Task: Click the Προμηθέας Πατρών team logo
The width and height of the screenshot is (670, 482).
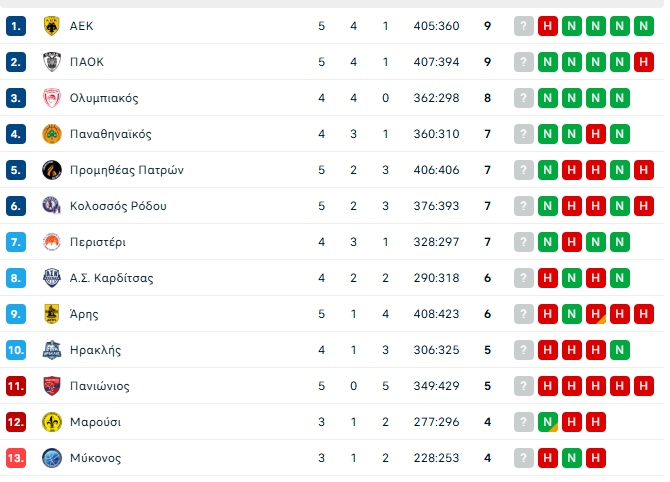Action: pyautogui.click(x=52, y=170)
